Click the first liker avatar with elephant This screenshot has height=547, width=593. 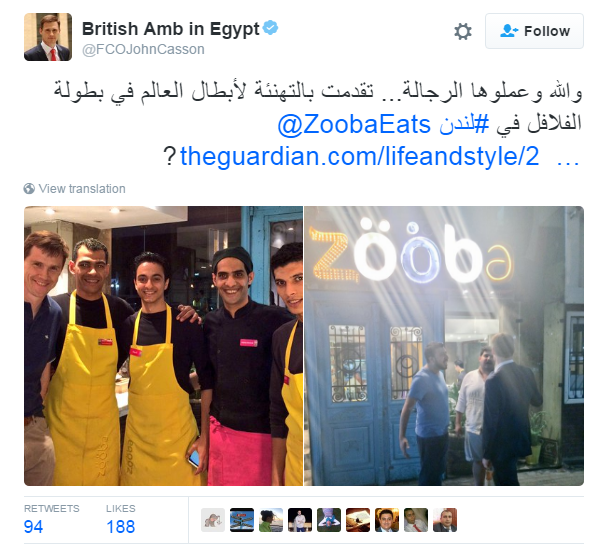click(x=213, y=520)
